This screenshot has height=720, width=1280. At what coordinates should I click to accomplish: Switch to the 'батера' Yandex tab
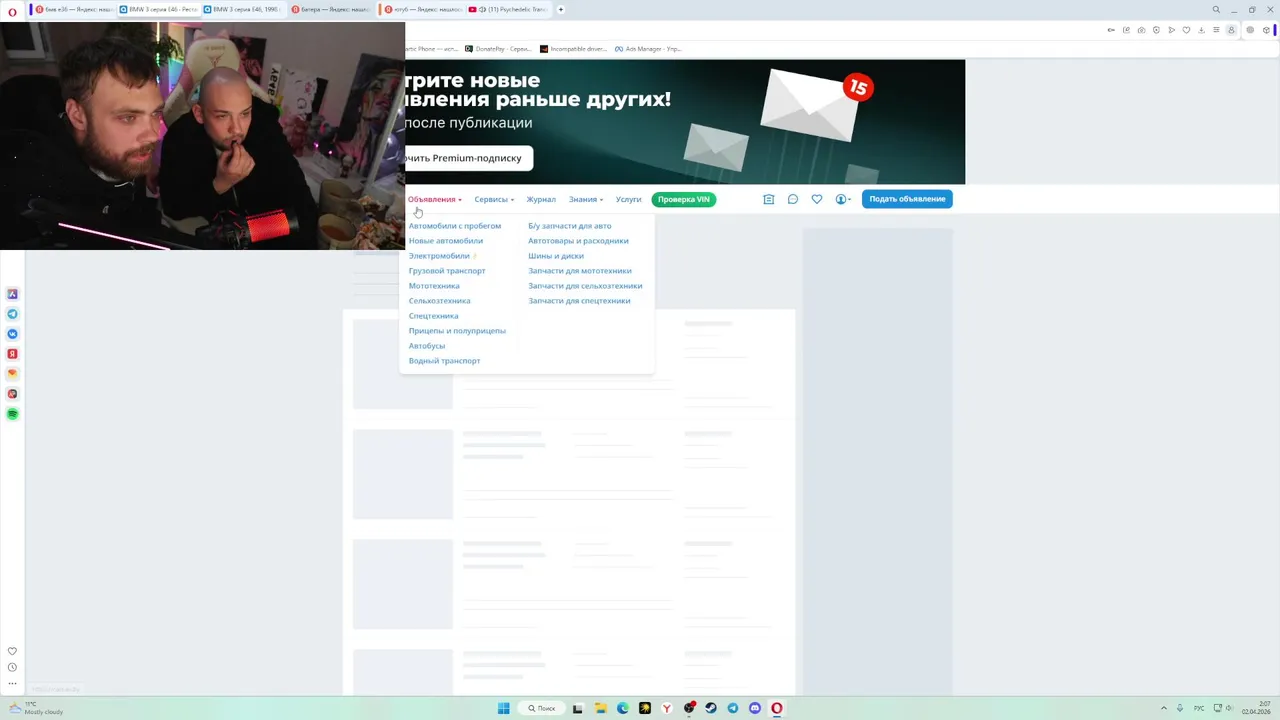click(x=330, y=9)
